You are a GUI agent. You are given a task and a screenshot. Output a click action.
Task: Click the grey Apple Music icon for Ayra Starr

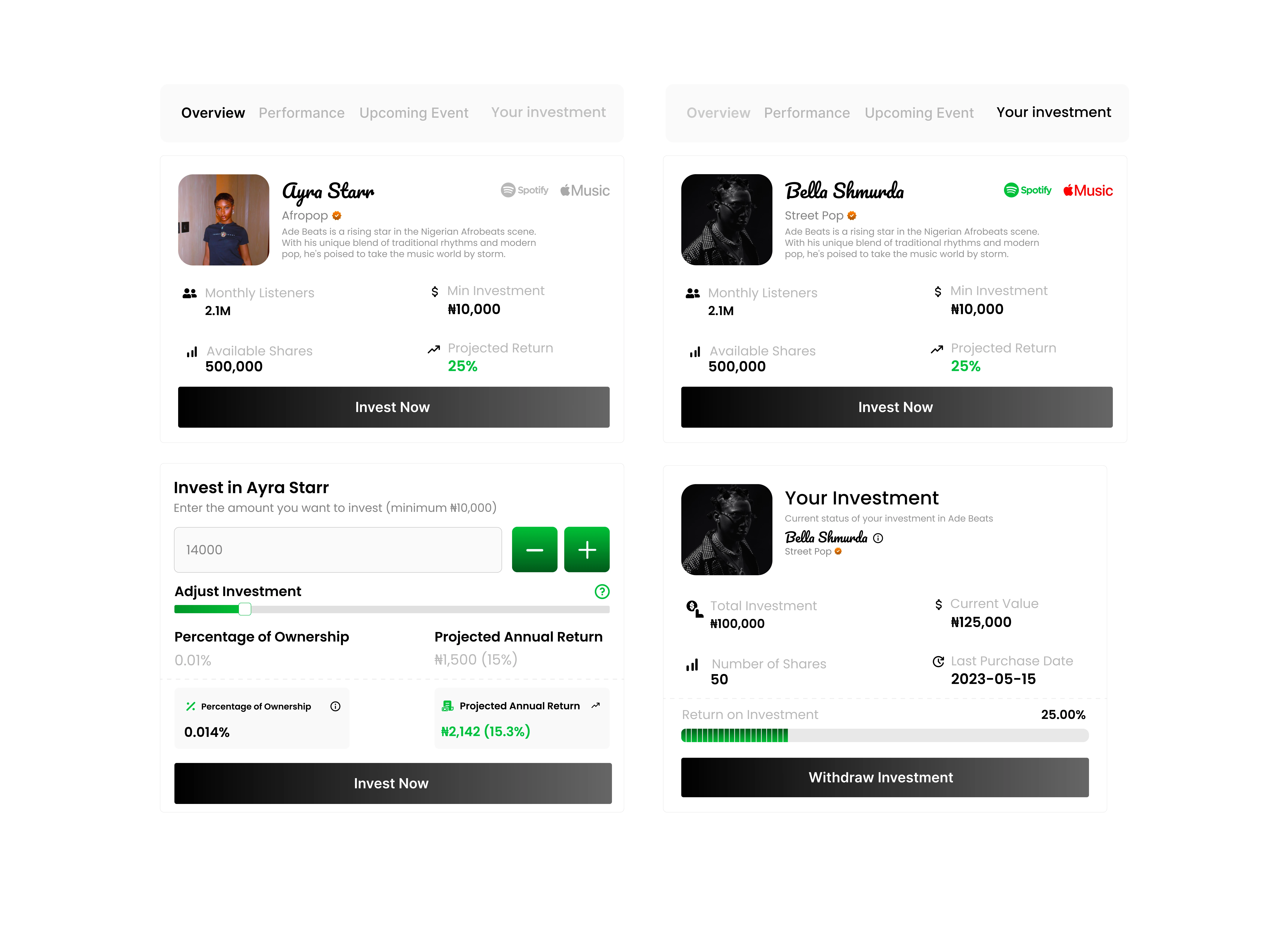(584, 190)
